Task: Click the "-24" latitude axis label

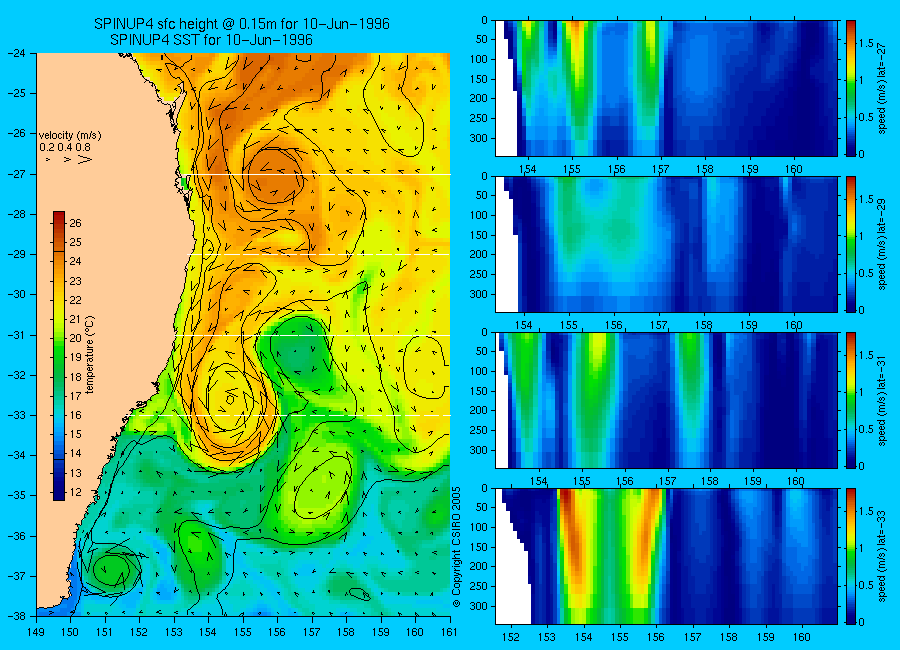Action: coord(16,53)
